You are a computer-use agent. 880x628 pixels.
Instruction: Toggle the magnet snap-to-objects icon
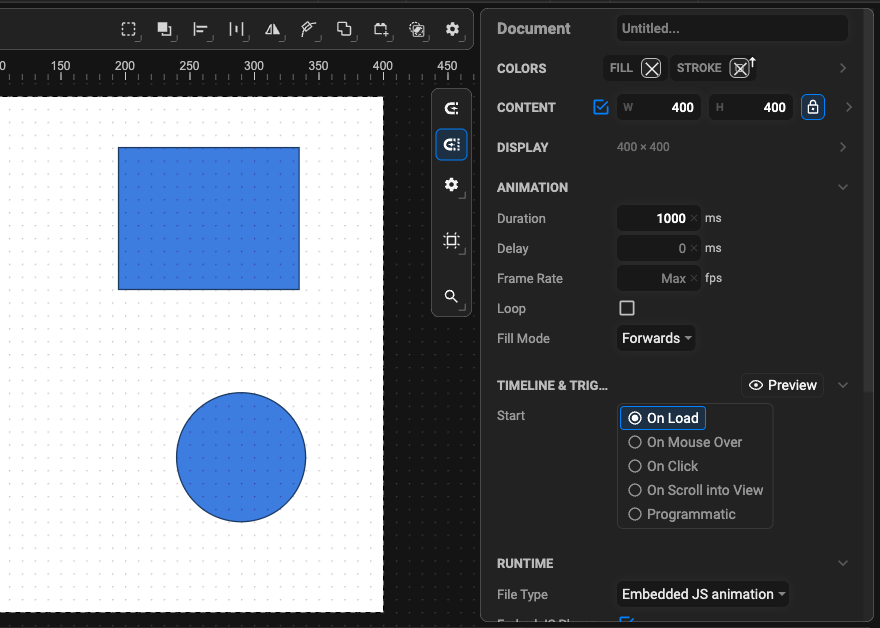(451, 108)
